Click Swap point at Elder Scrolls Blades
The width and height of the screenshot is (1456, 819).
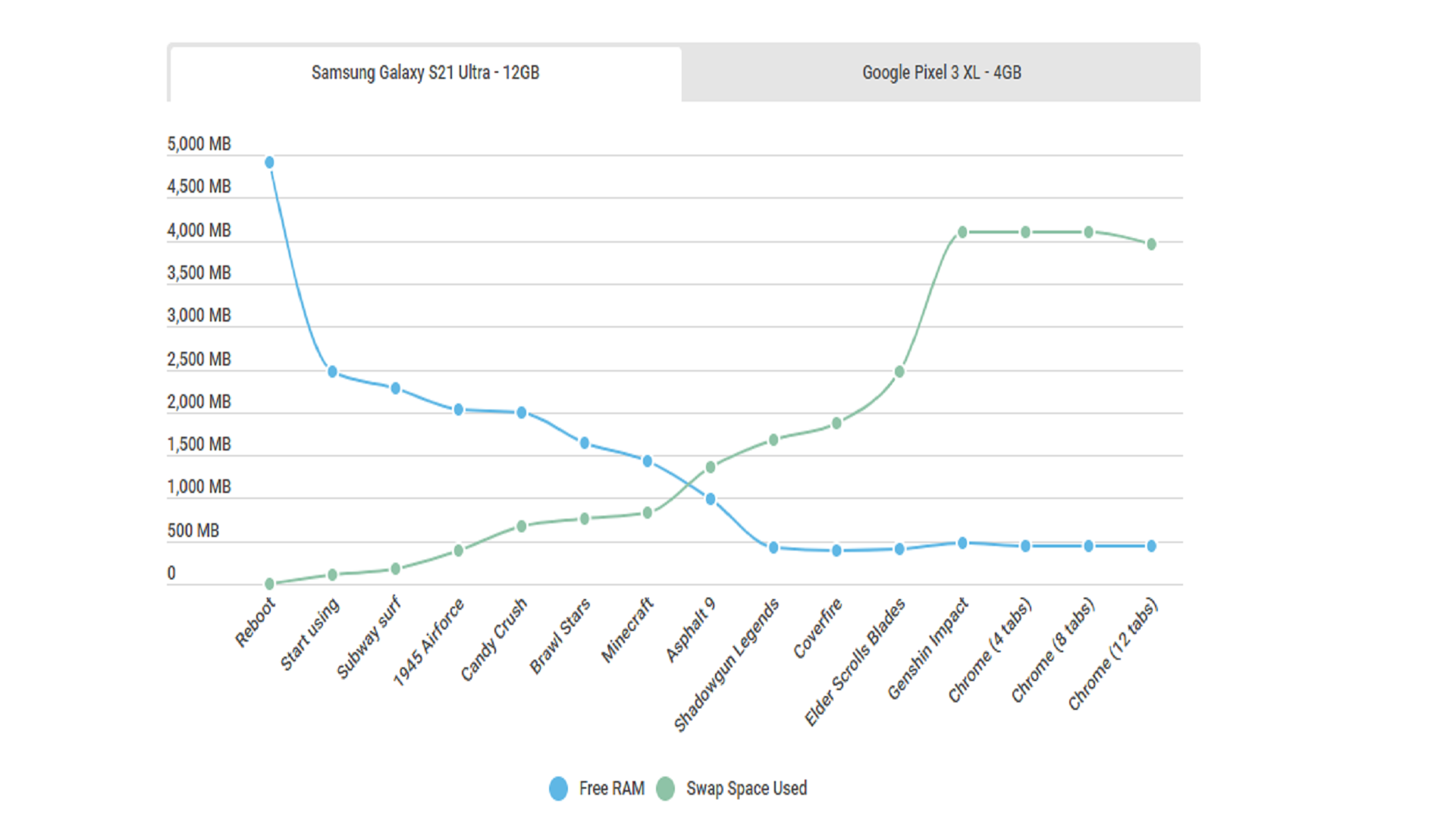[899, 372]
